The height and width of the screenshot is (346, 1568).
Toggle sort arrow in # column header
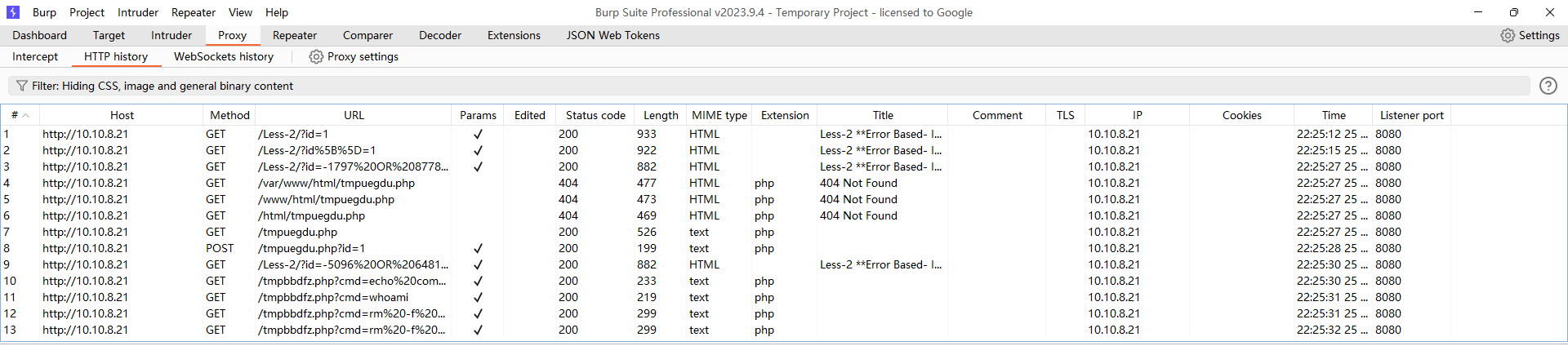point(26,115)
